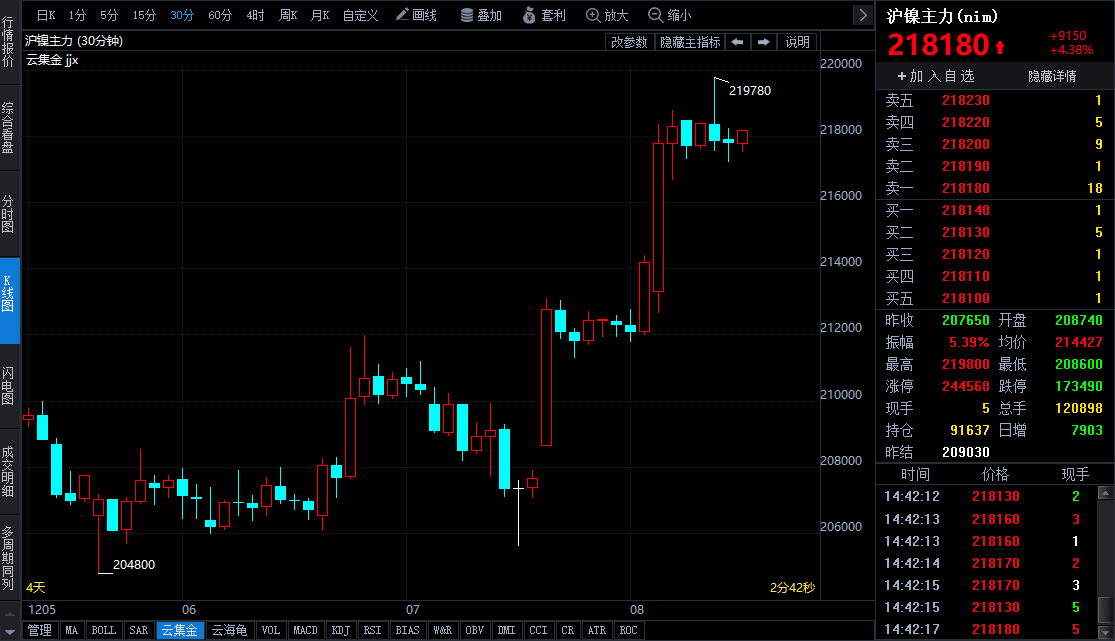Click 隐藏主指标 to hide main indicator

pyautogui.click(x=690, y=42)
